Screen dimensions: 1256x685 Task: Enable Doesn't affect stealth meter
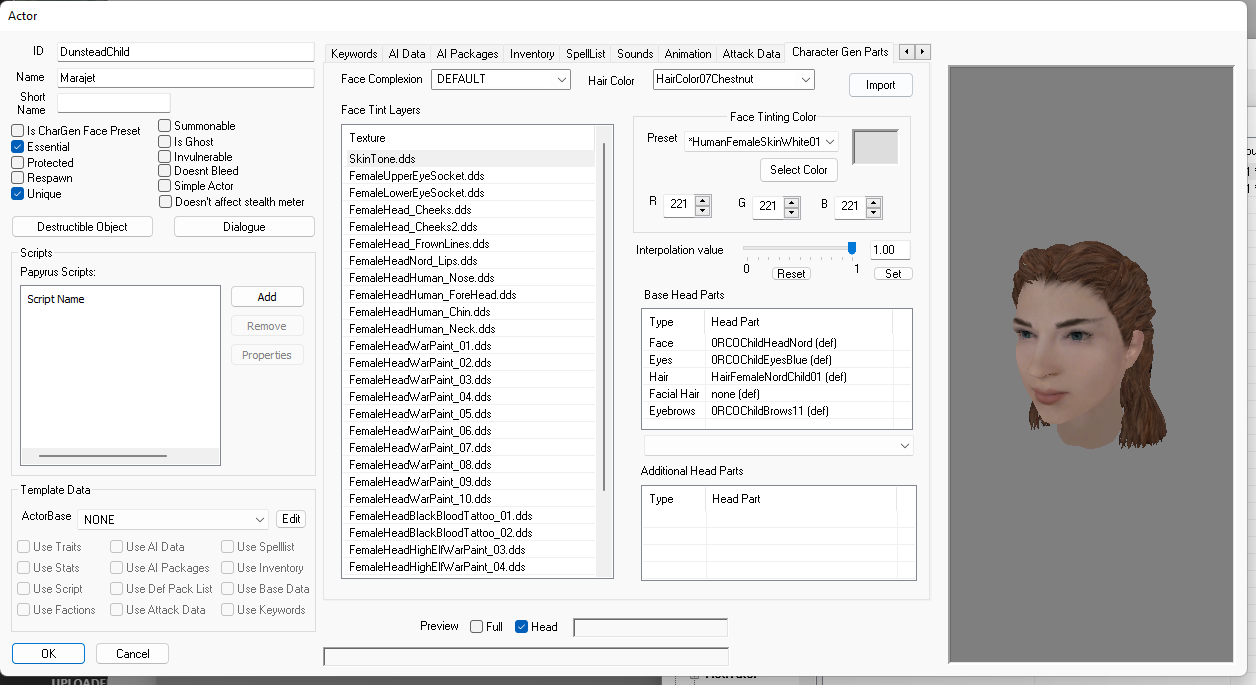click(x=165, y=202)
